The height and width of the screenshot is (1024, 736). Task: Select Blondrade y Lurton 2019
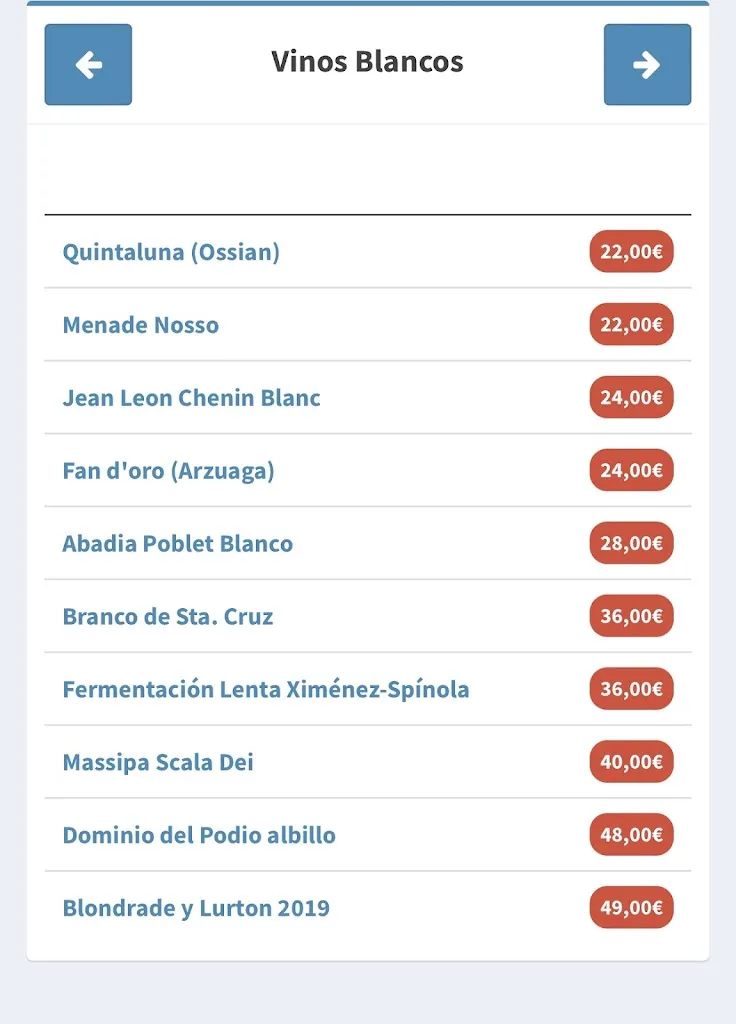(x=196, y=909)
